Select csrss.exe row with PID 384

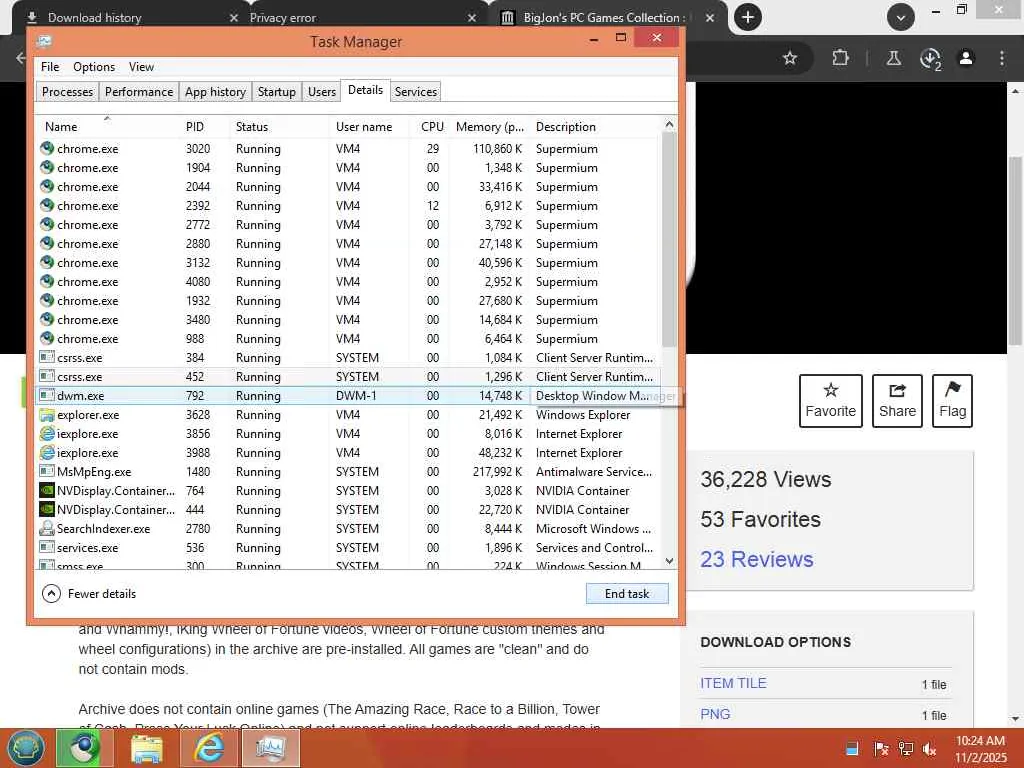[349, 357]
